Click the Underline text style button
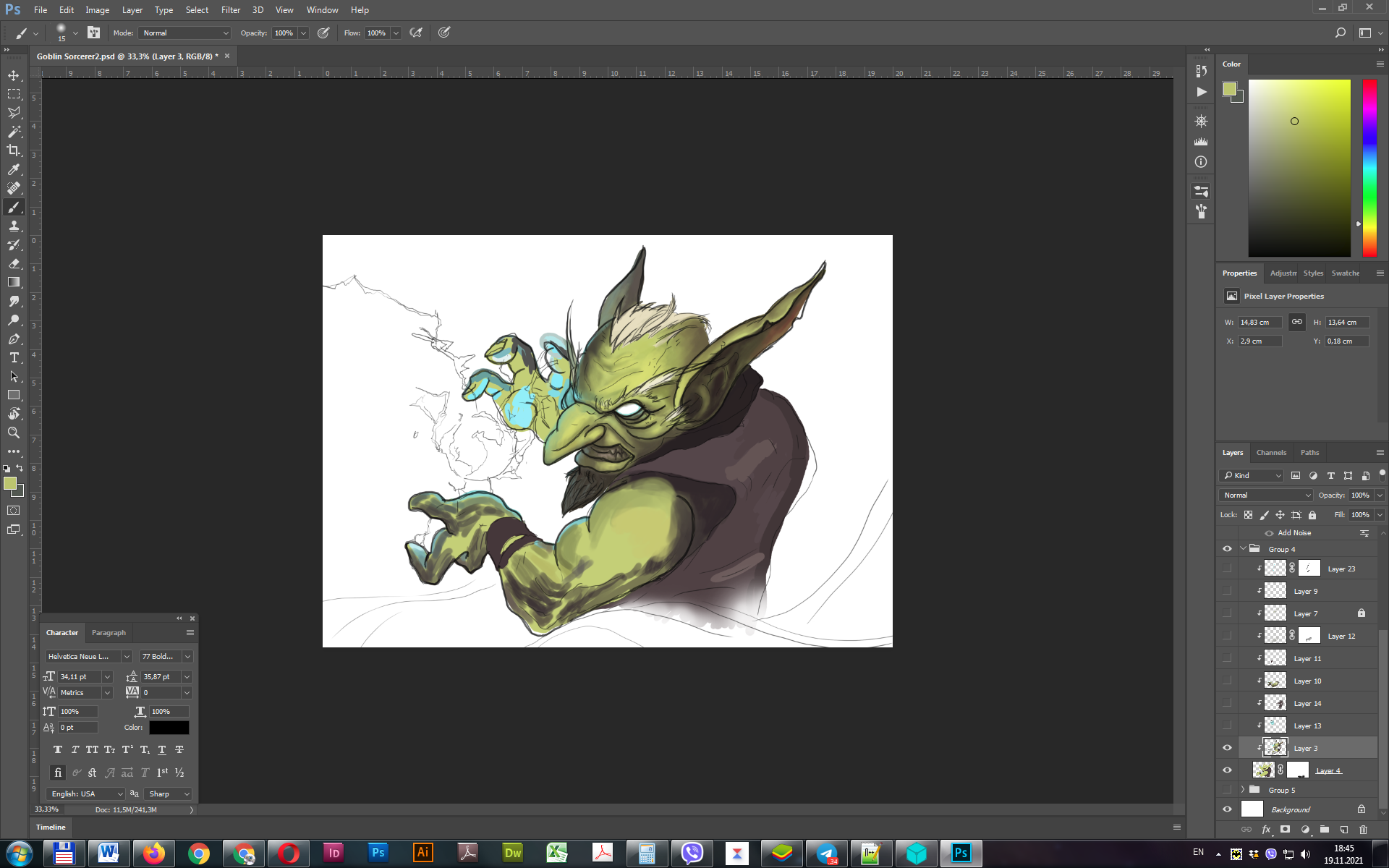This screenshot has width=1389, height=868. pos(162,749)
